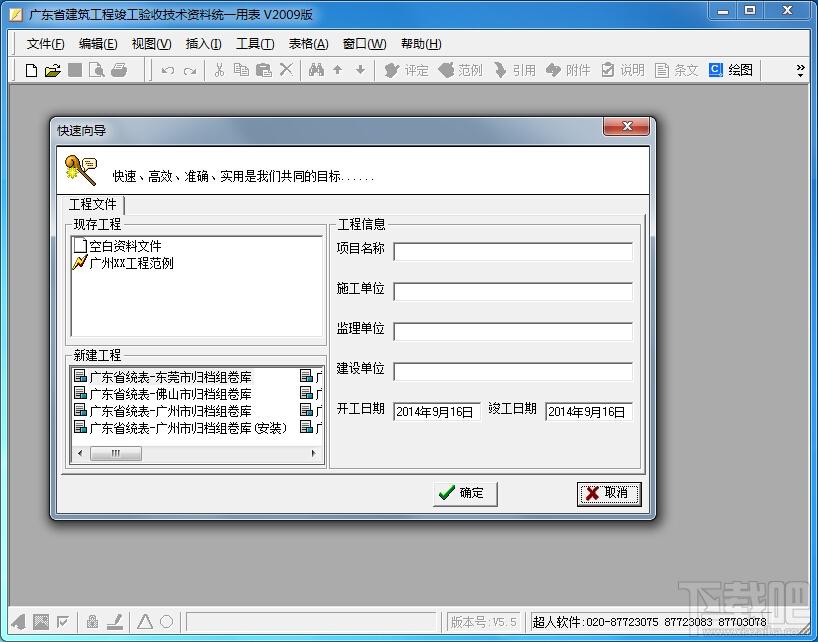Select 空白资料文件 in existing projects list
This screenshot has height=642, width=818.
tap(124, 246)
